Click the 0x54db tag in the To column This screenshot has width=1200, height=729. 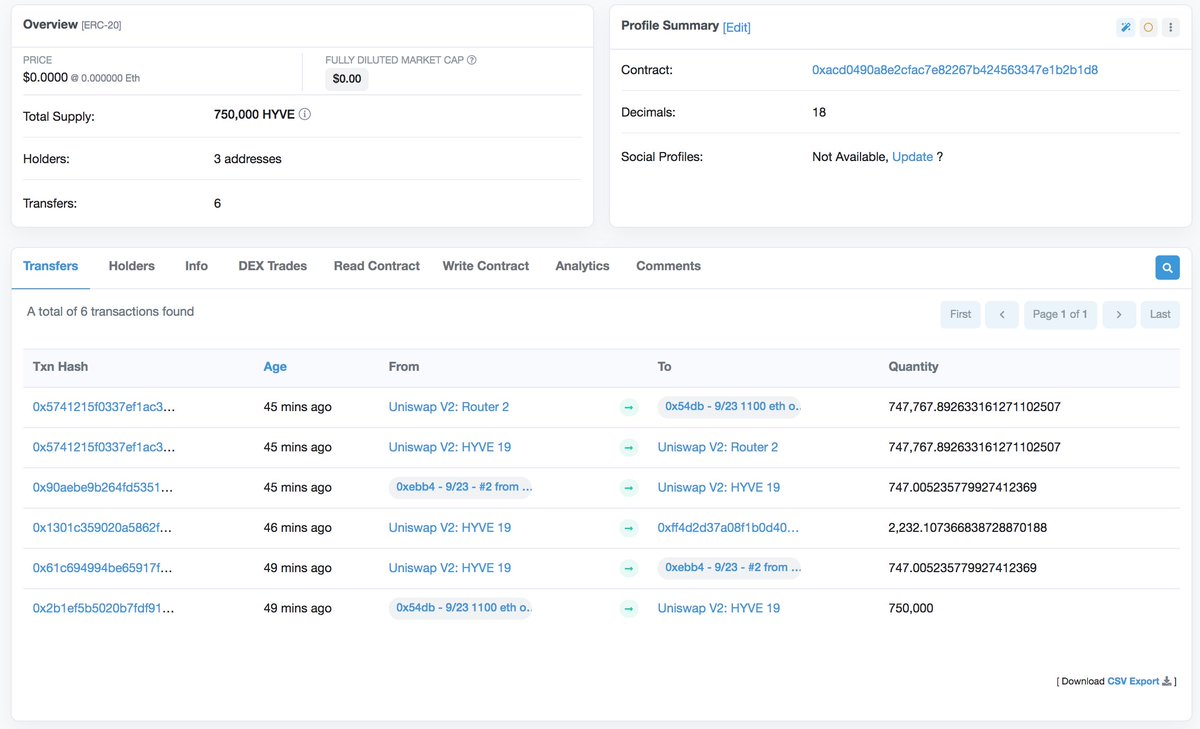[732, 407]
